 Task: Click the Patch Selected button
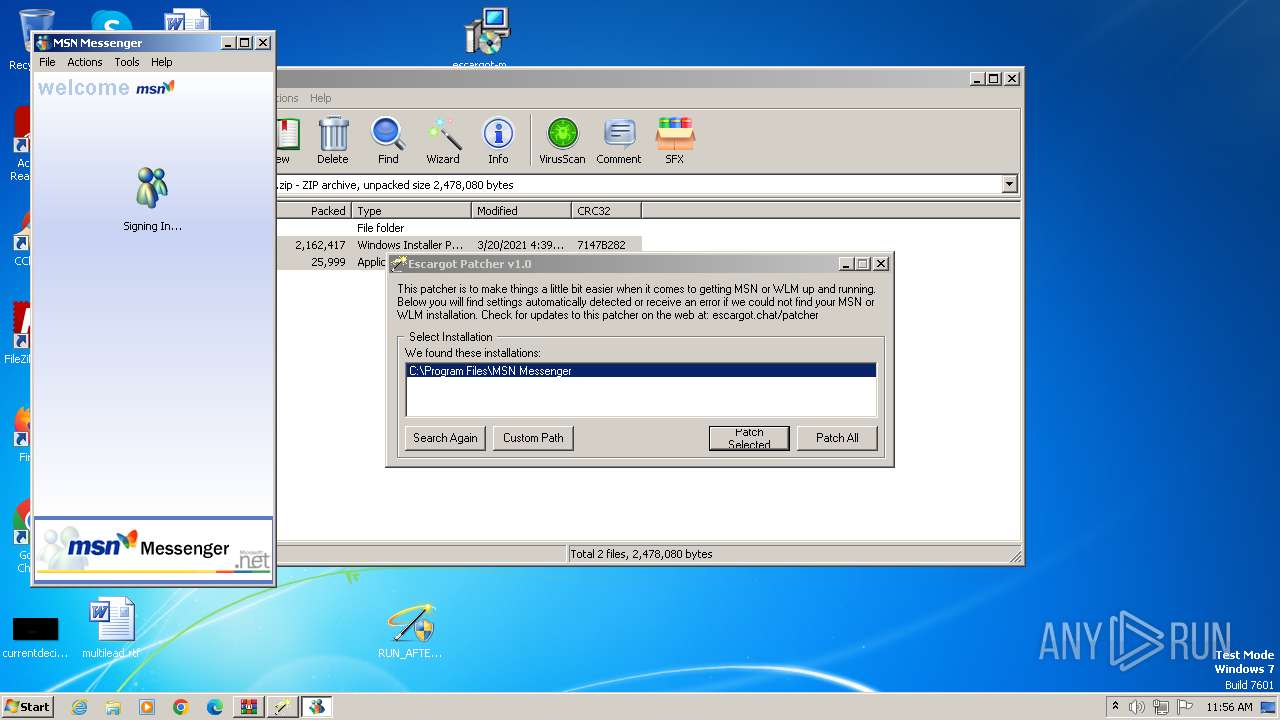749,438
